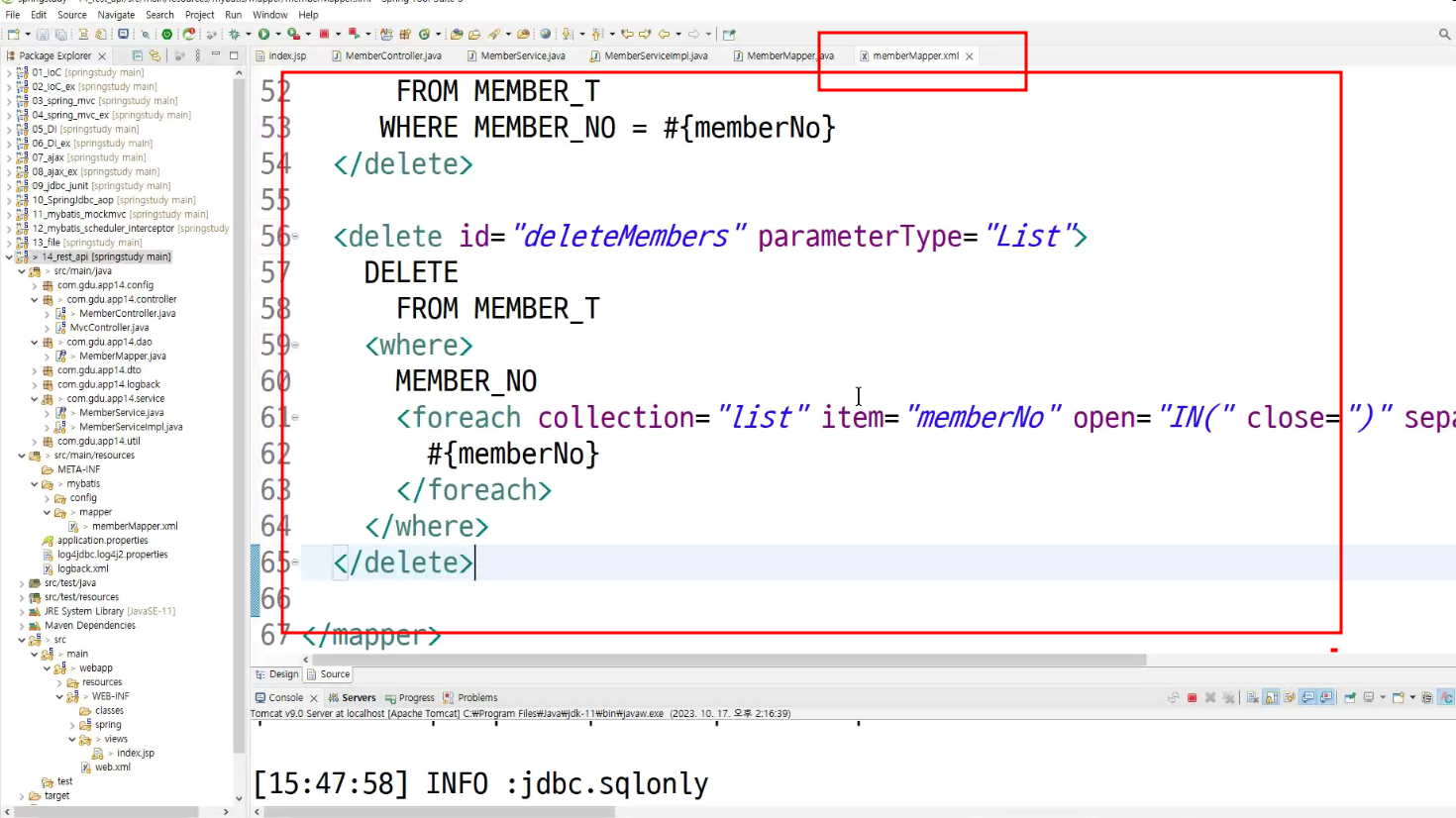Screen dimensions: 1456x818
Task: Toggle Word Wrap in Console toolbar
Action: point(1290,697)
